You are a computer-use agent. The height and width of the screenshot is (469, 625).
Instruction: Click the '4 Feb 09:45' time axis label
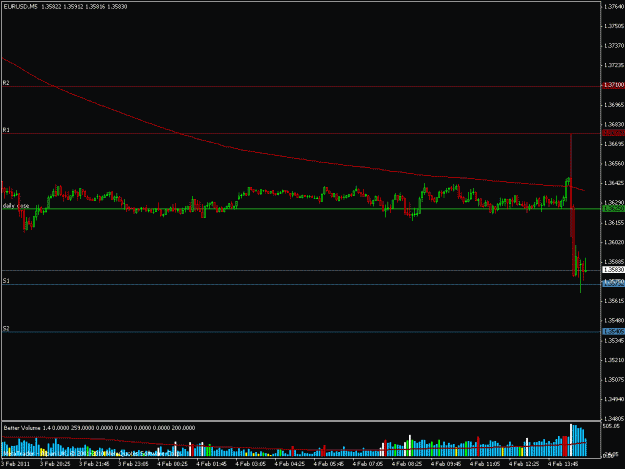pyautogui.click(x=446, y=464)
